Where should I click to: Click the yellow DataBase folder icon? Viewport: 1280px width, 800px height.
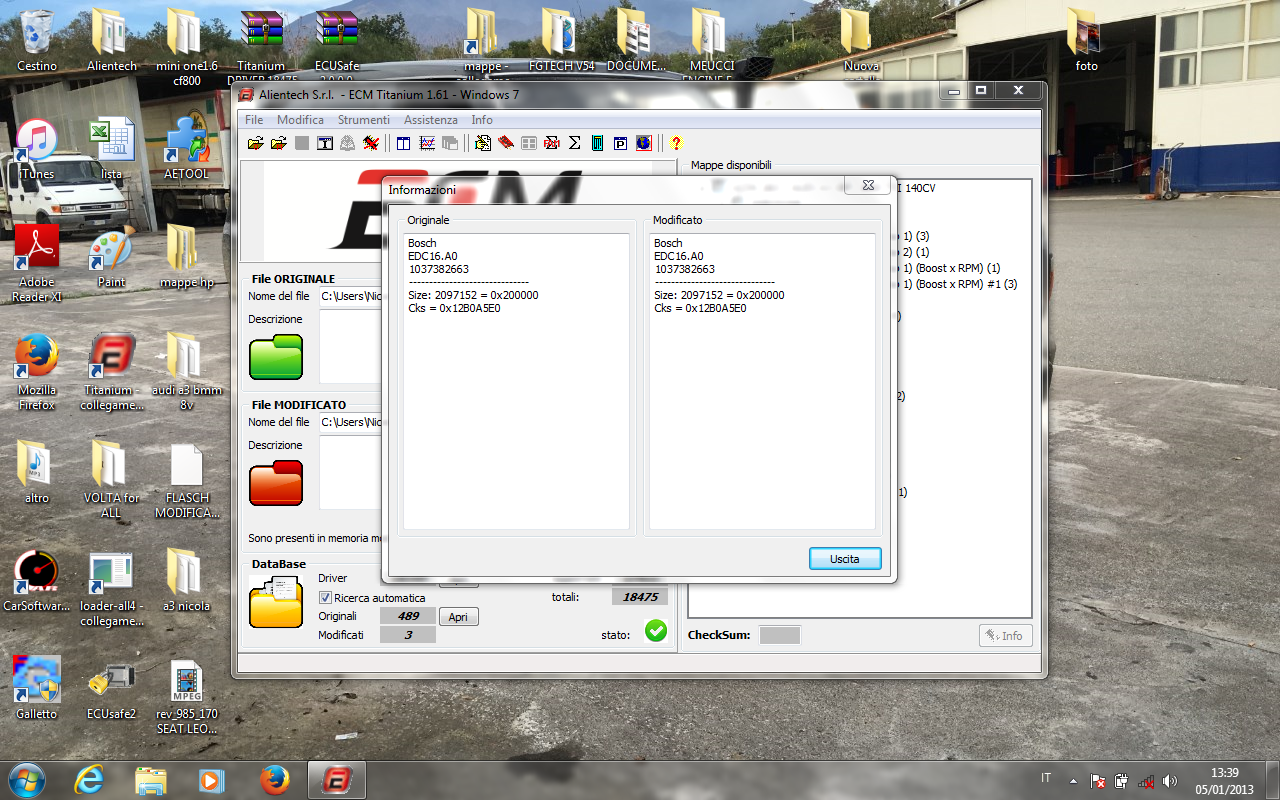coord(276,603)
